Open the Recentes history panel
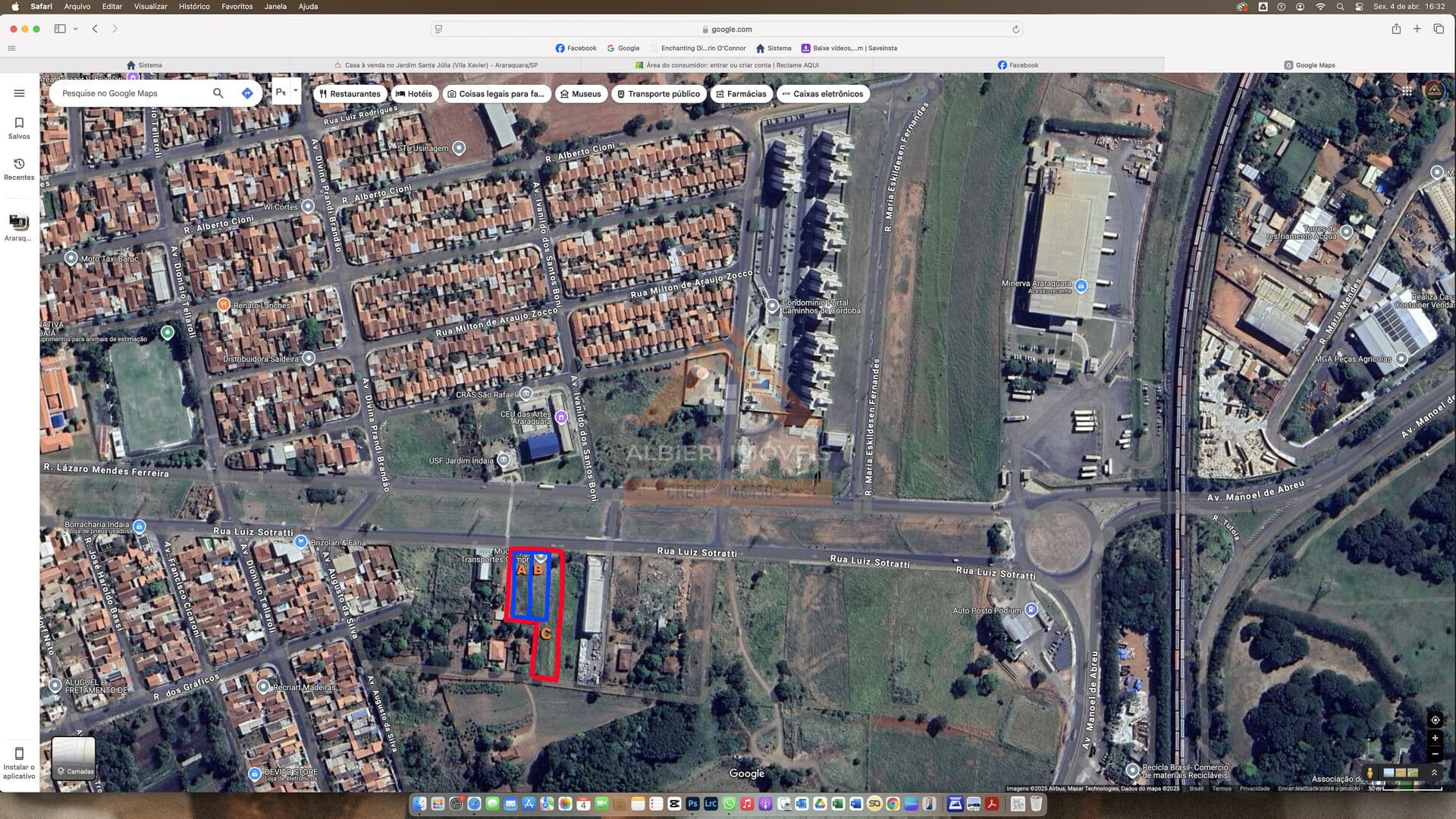The height and width of the screenshot is (819, 1456). 19,169
